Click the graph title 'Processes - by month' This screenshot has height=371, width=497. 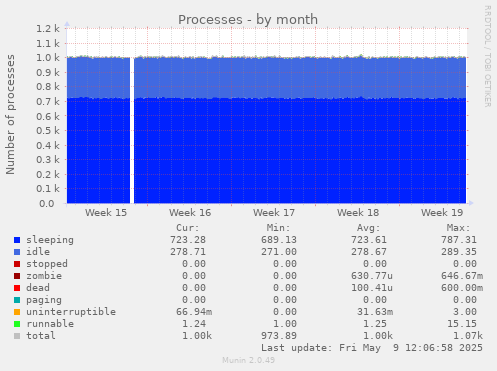tap(248, 20)
